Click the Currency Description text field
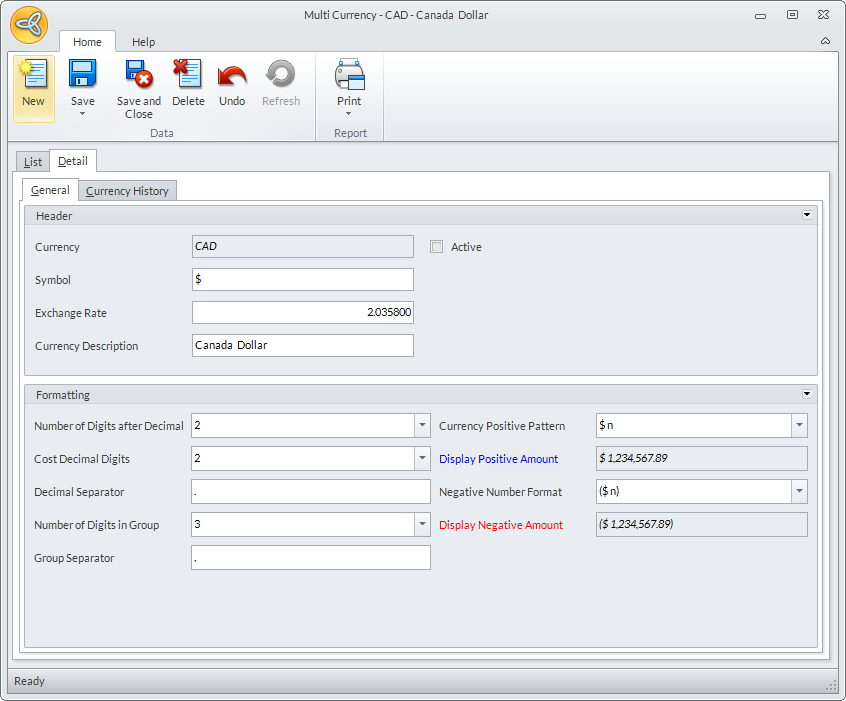This screenshot has height=701, width=846. (x=302, y=346)
